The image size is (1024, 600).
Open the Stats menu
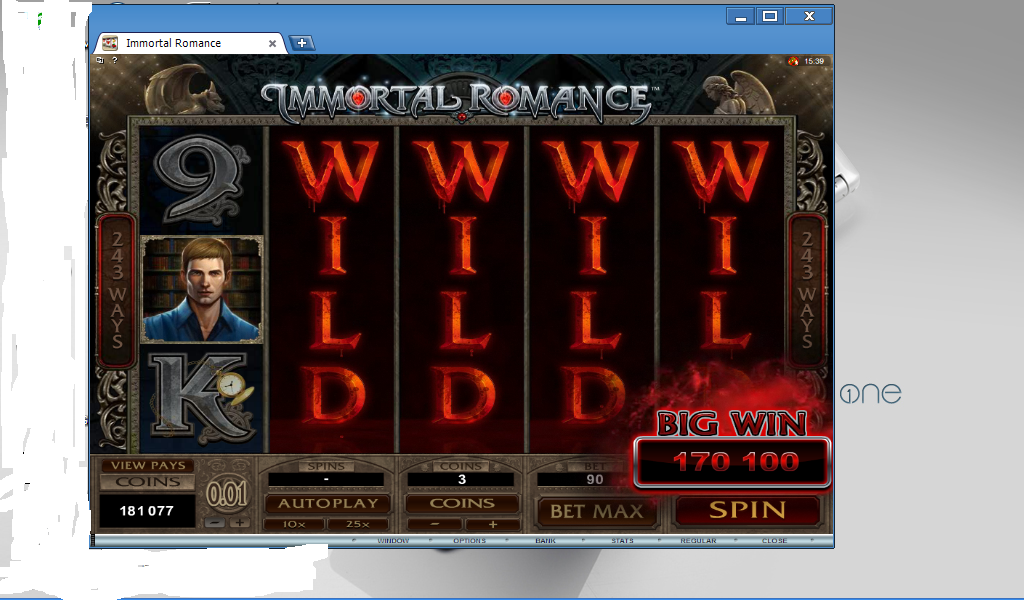click(x=622, y=541)
